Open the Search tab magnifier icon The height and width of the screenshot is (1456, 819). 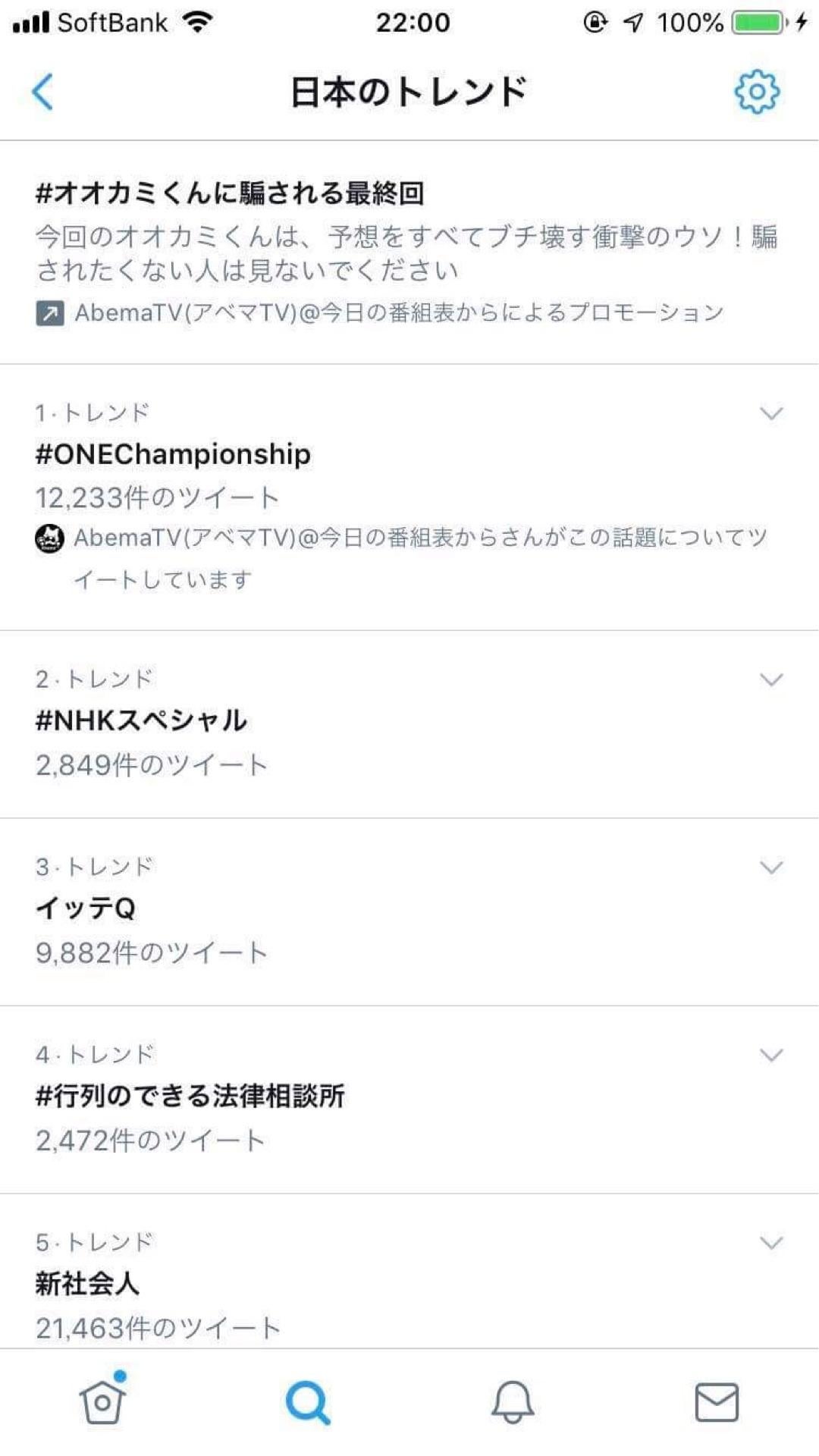click(x=307, y=1402)
